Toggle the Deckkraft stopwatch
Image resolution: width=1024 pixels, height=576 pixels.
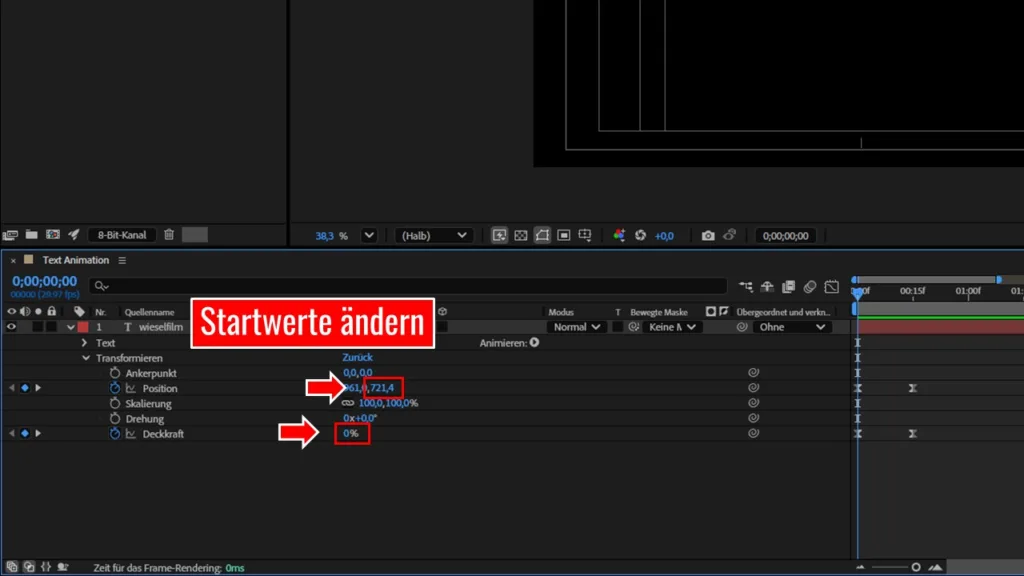(x=115, y=434)
